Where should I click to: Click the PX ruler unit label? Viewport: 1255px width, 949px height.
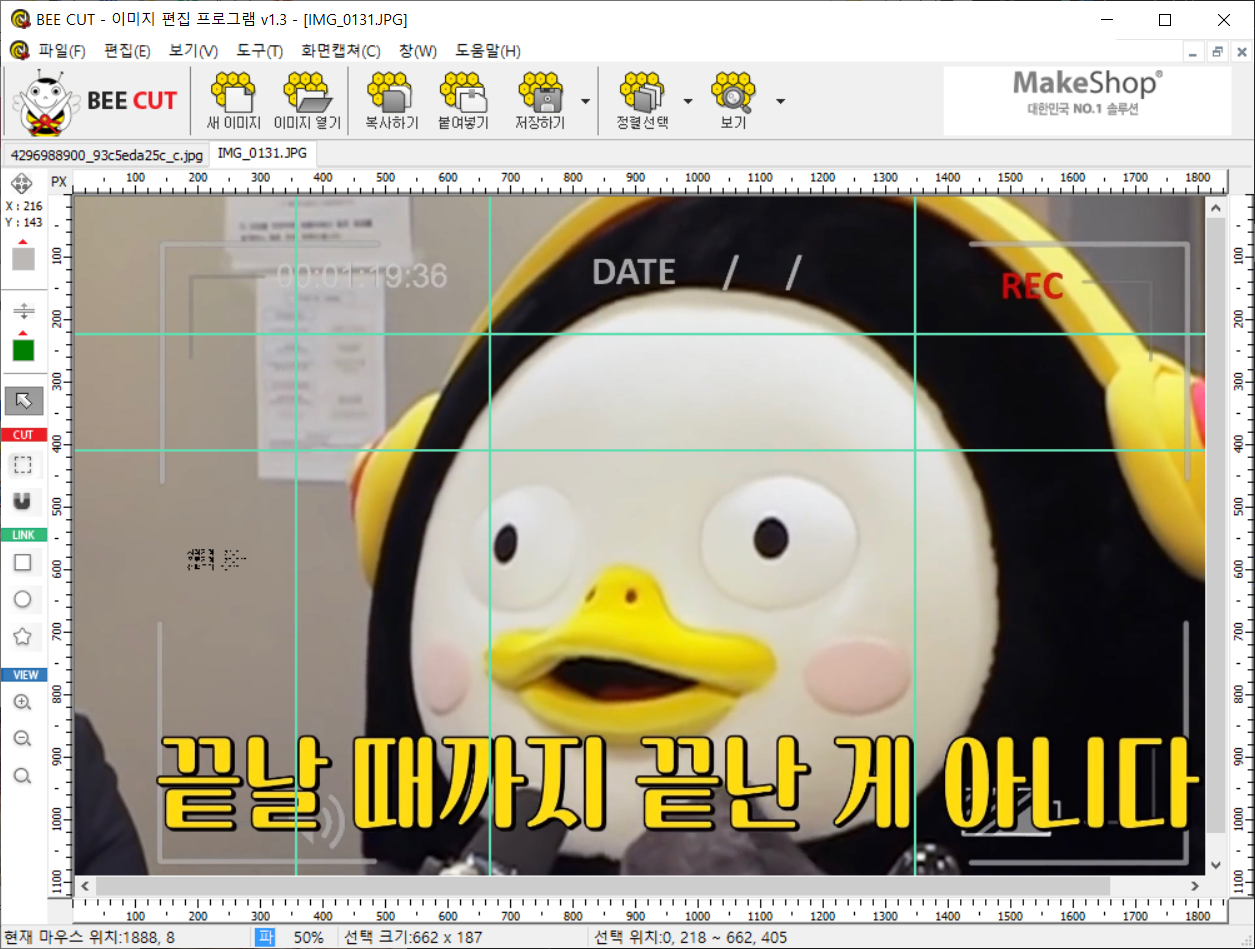click(x=59, y=181)
